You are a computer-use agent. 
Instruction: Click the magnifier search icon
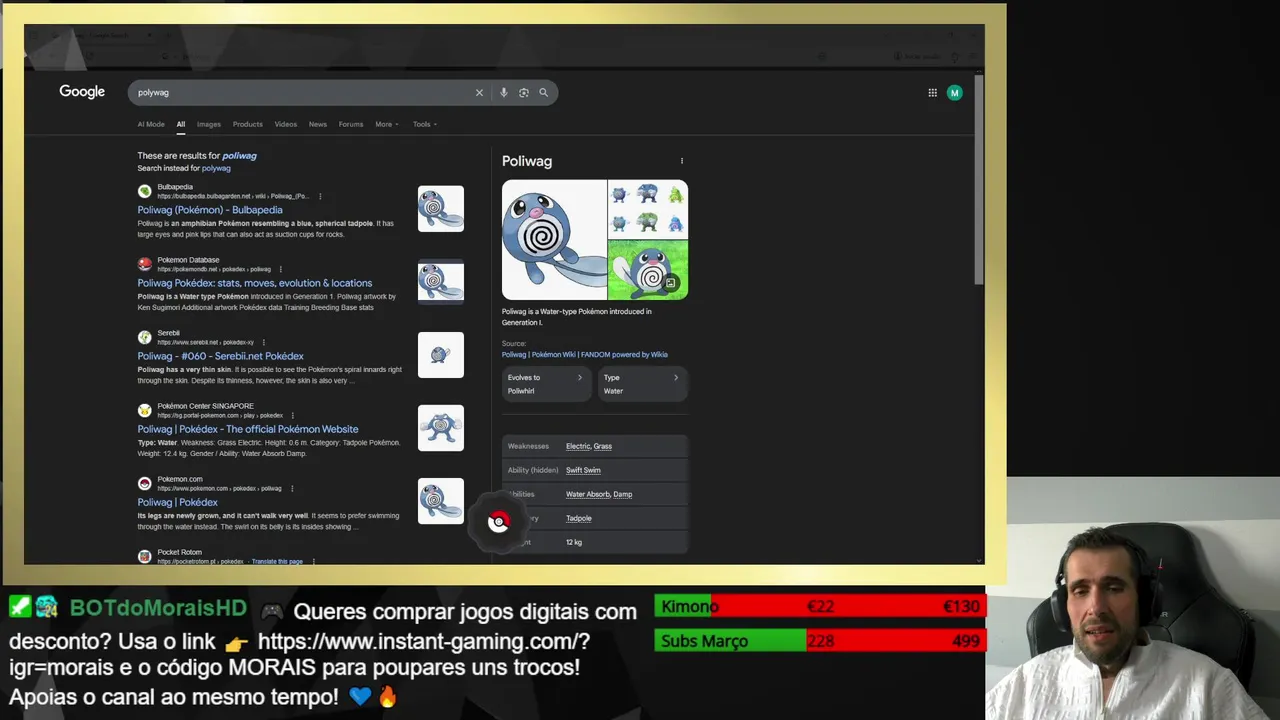coord(544,93)
